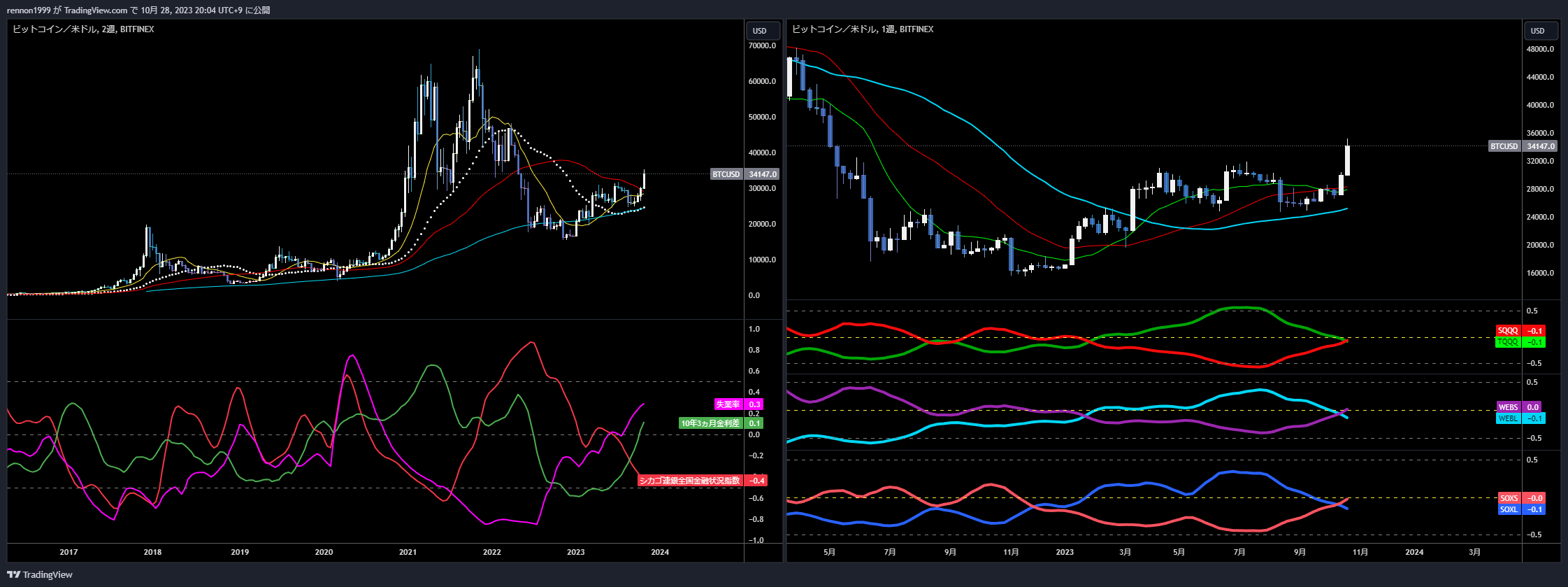Screen dimensions: 1568x587
Task: Click the 16000.0 level on the price scale
Action: click(x=1541, y=273)
